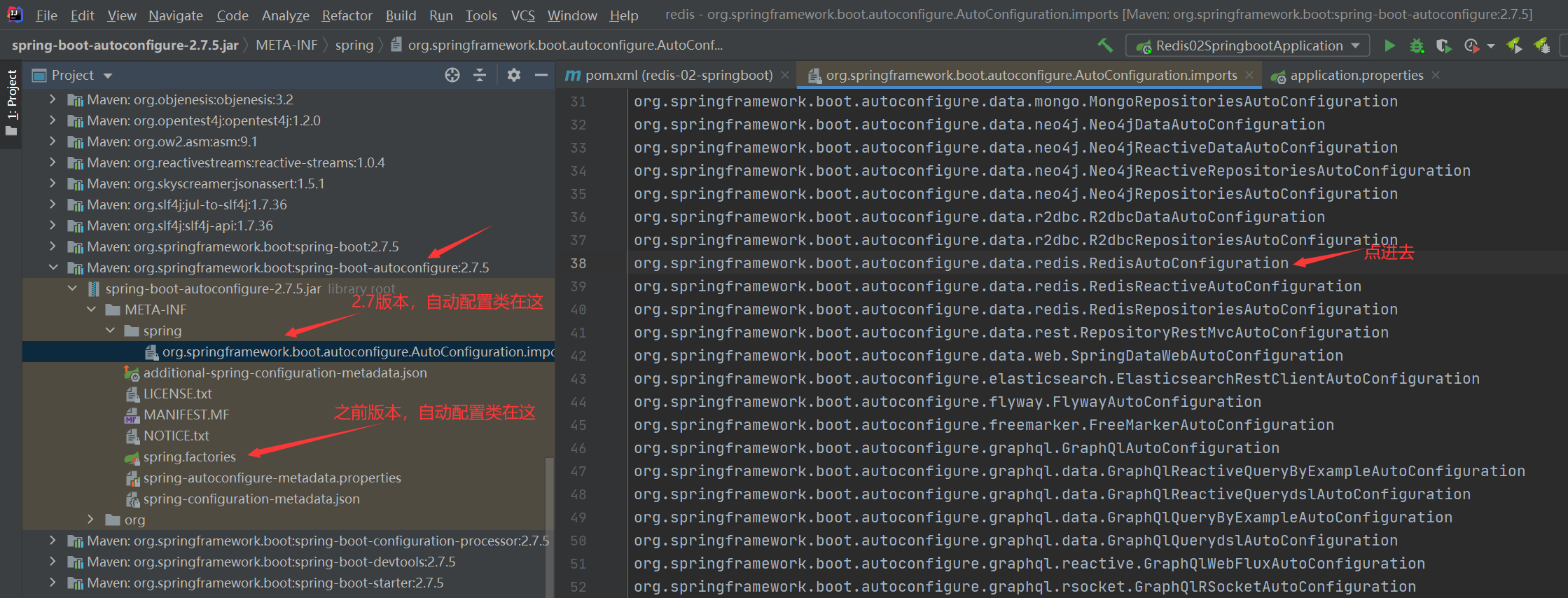1568x598 pixels.
Task: Click RedisReactiveAutoConfiguration line in editor
Action: click(x=997, y=286)
